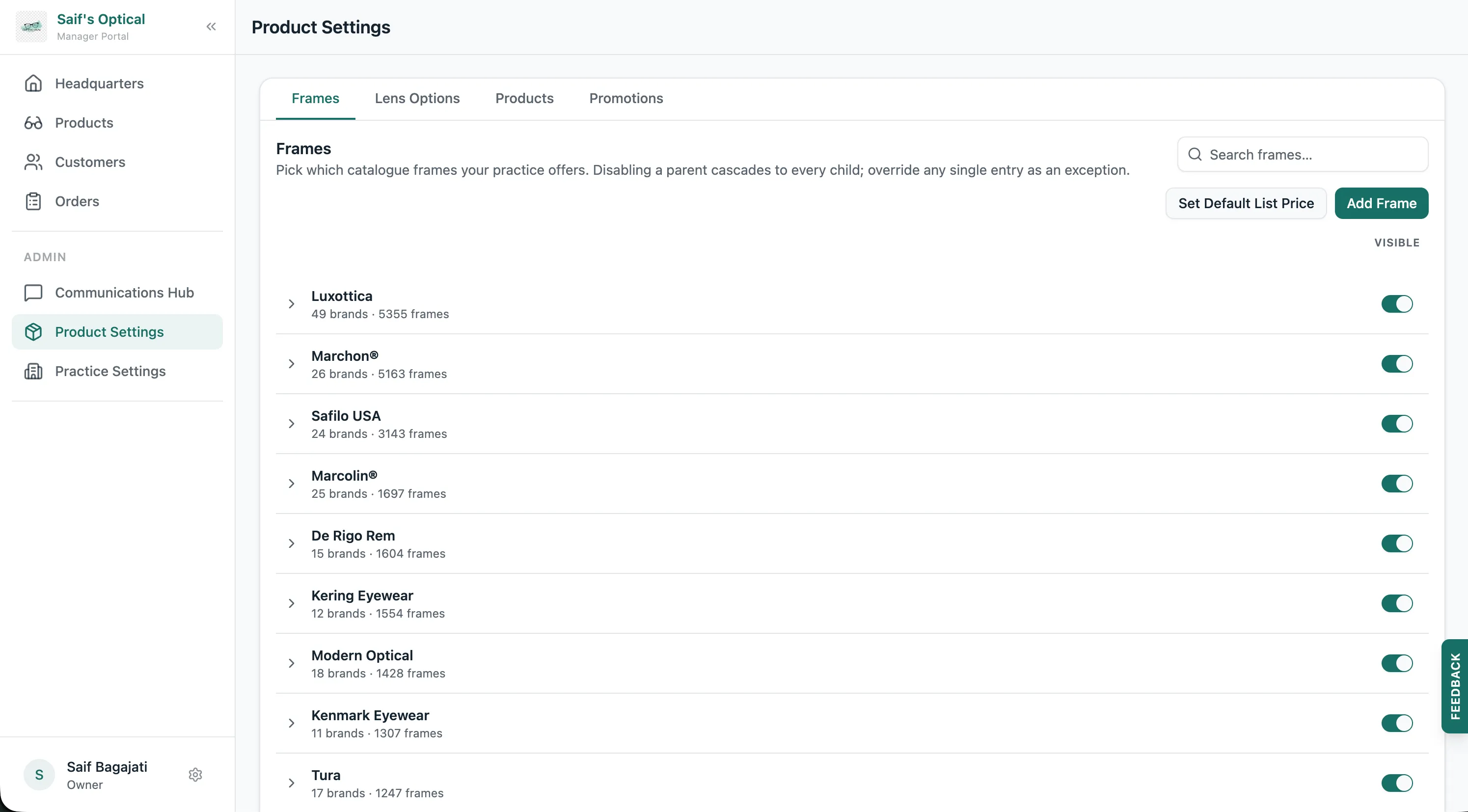Open user settings gear icon
Image resolution: width=1468 pixels, height=812 pixels.
(x=195, y=774)
